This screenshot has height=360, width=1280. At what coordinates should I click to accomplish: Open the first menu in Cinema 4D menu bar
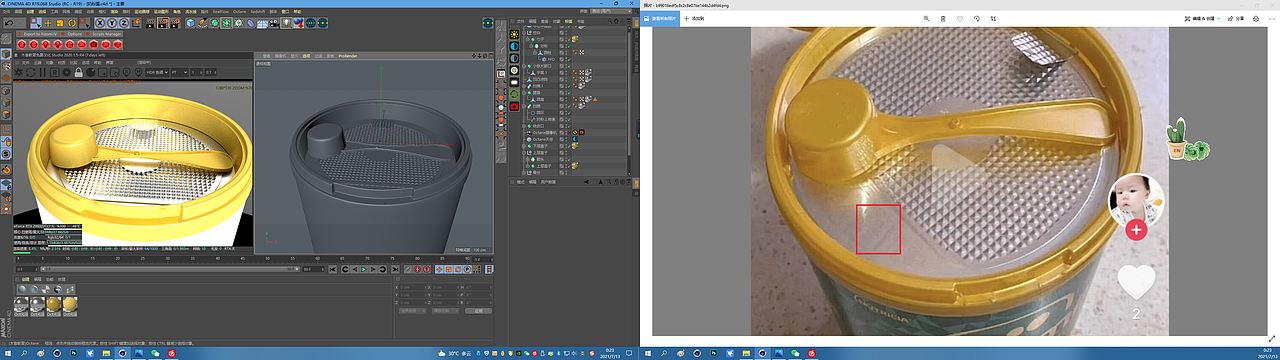(x=7, y=12)
